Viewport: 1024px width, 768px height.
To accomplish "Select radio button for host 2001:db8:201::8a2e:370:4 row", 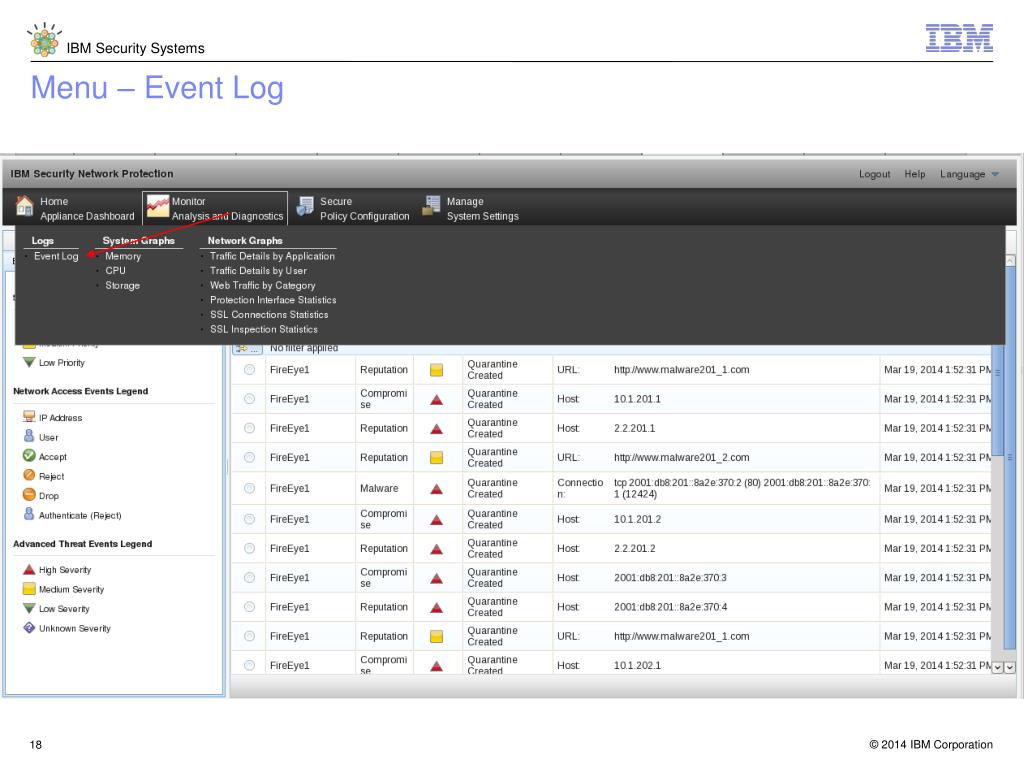I will (249, 607).
